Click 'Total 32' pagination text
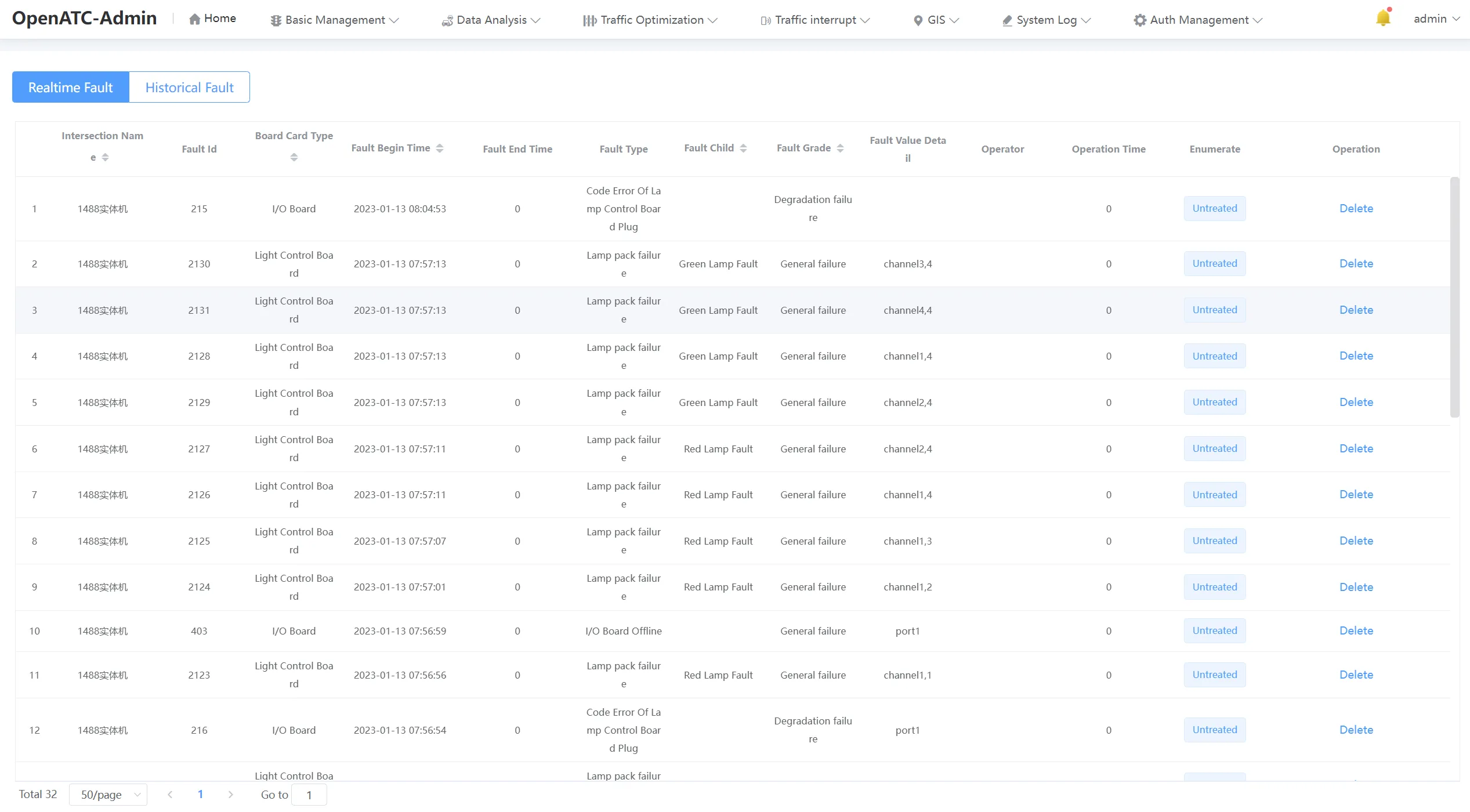The width and height of the screenshot is (1470, 812). pyautogui.click(x=38, y=794)
